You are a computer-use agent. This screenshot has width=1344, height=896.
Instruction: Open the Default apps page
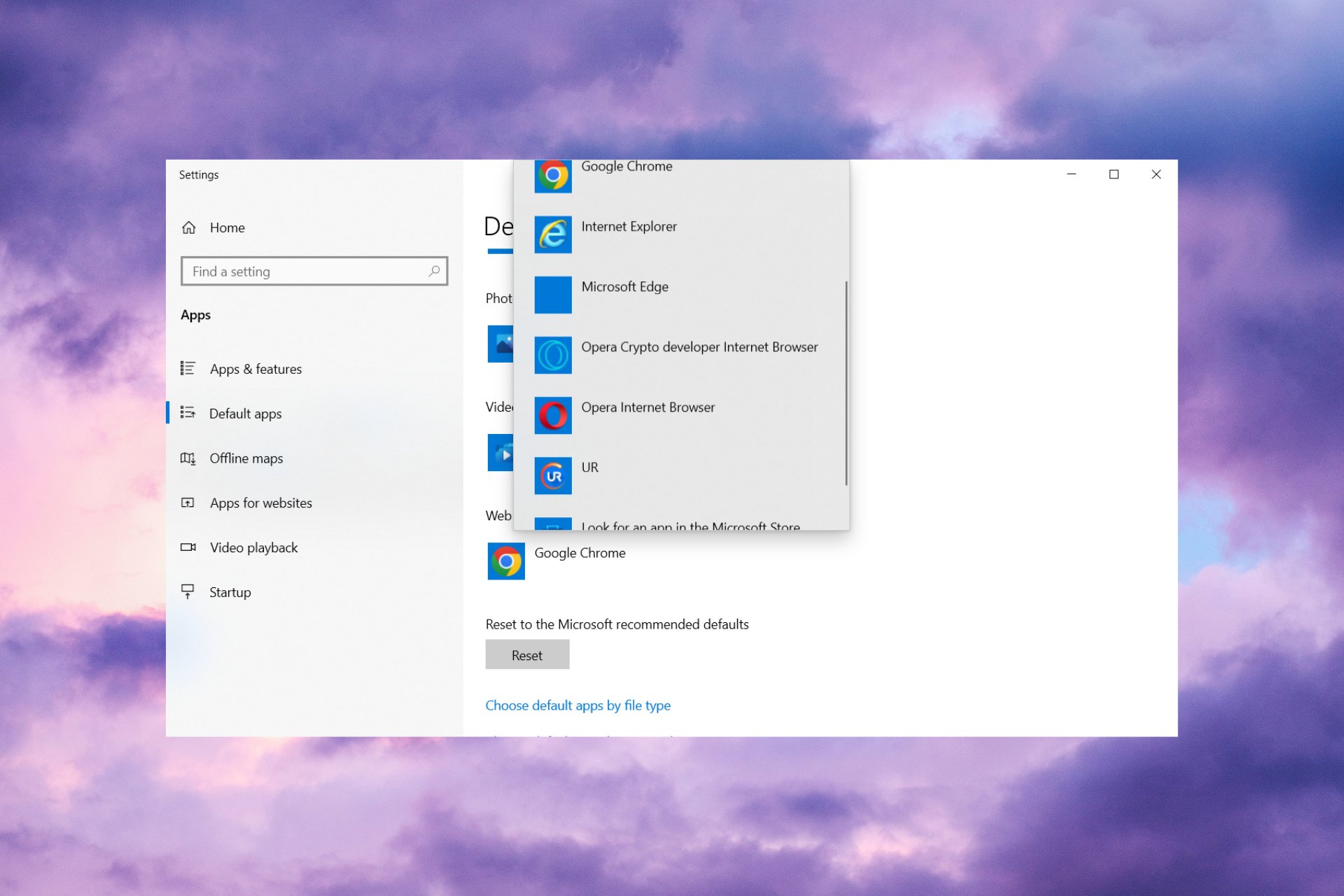pyautogui.click(x=314, y=414)
